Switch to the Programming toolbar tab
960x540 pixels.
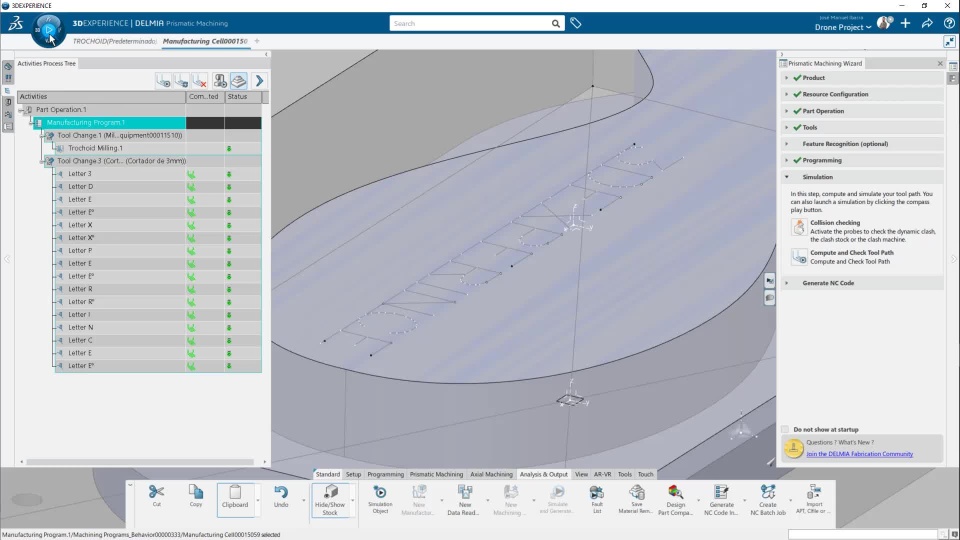tap(385, 474)
